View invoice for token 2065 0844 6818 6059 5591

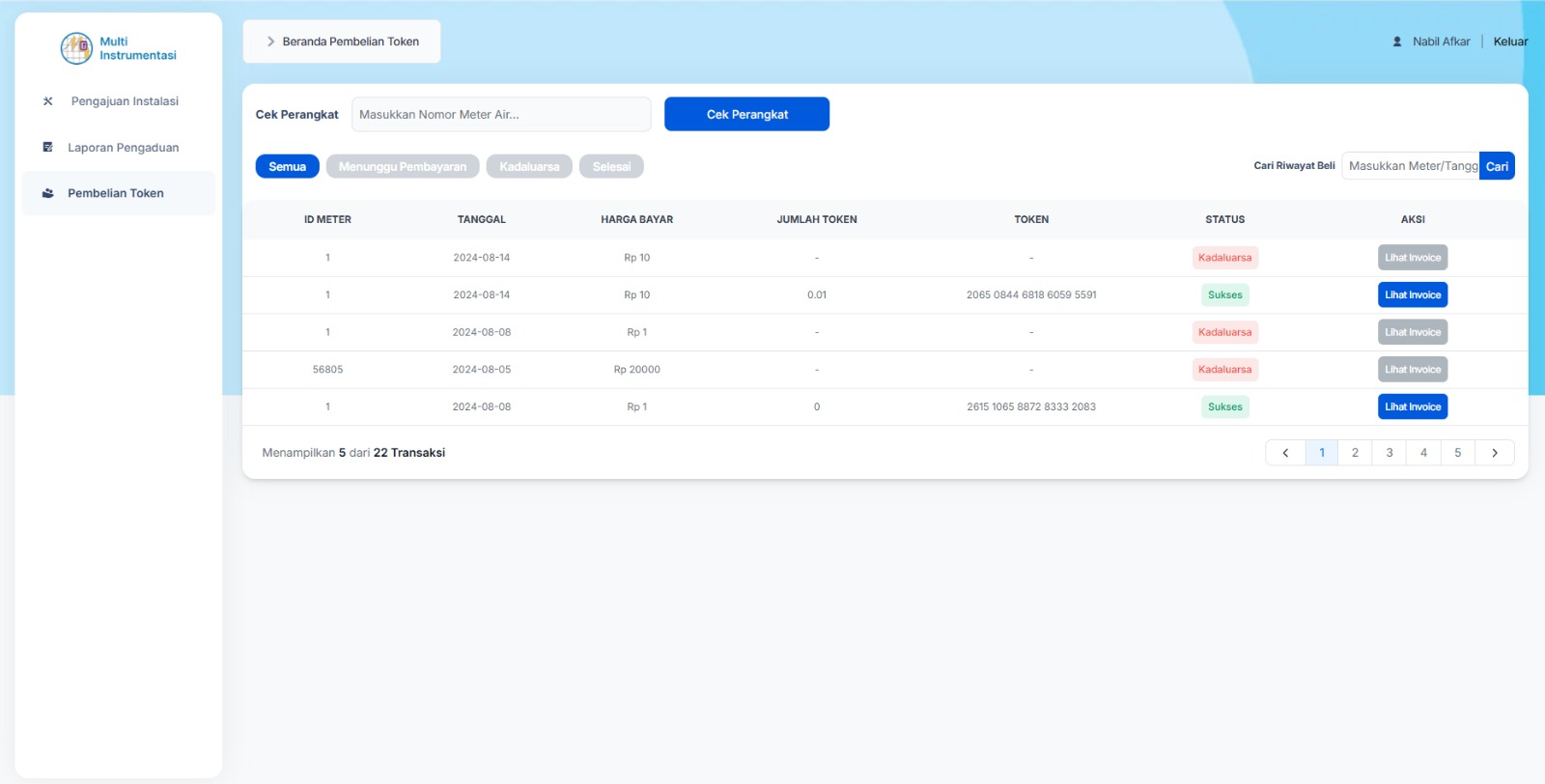(1412, 295)
